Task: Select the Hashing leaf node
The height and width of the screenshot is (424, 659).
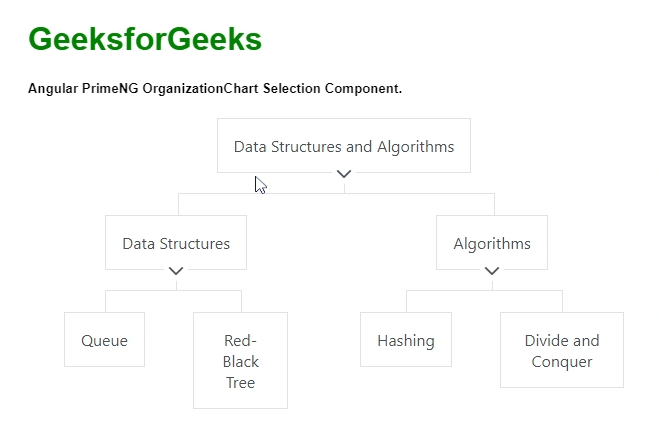Action: (x=406, y=340)
